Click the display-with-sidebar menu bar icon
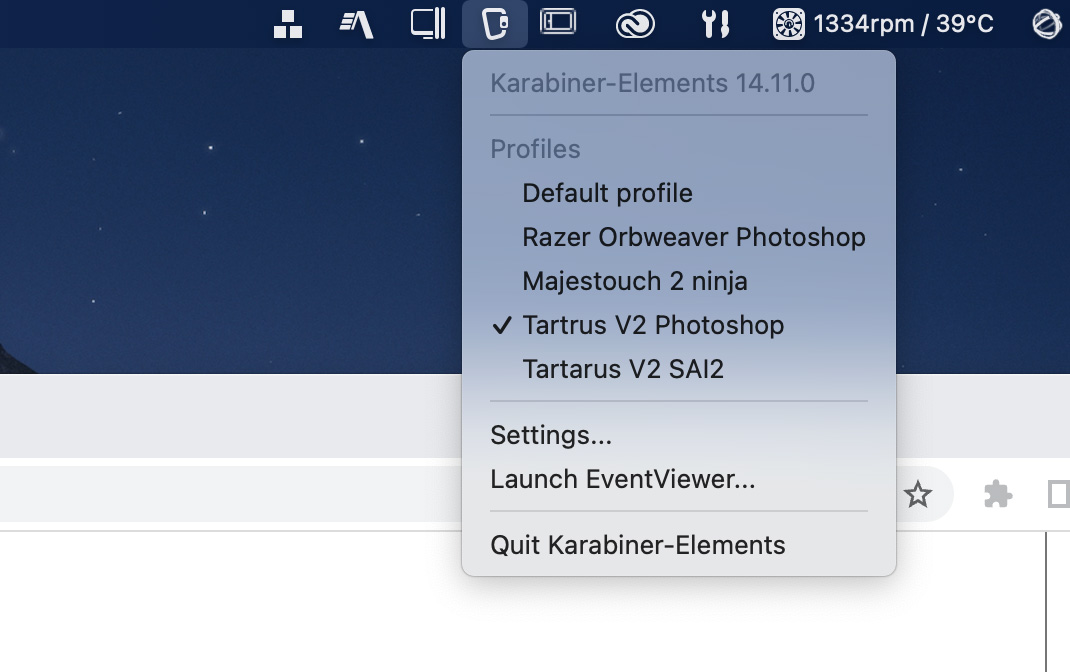 428,23
